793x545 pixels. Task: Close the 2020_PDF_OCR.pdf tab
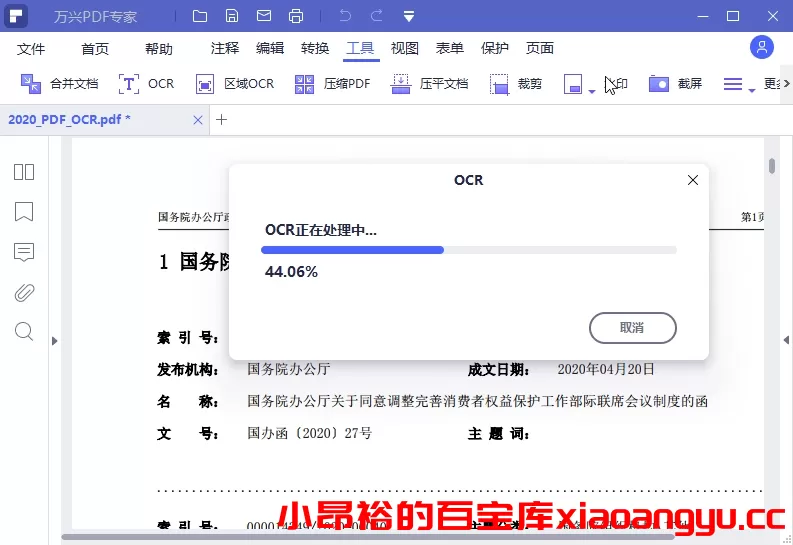pyautogui.click(x=198, y=120)
